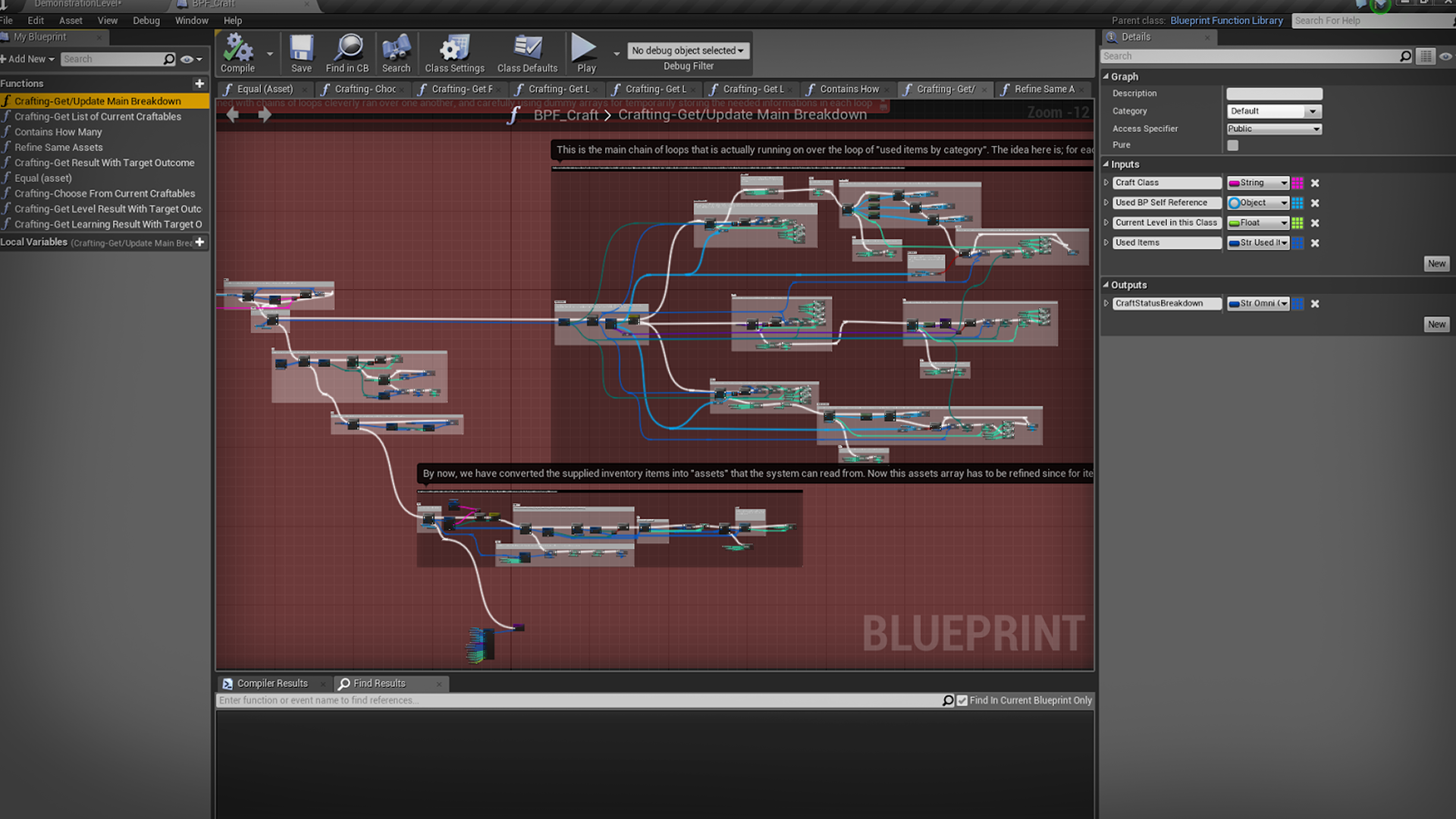The height and width of the screenshot is (819, 1456).
Task: Navigate to BPF_Craft via the breadcrumb
Action: click(567, 115)
